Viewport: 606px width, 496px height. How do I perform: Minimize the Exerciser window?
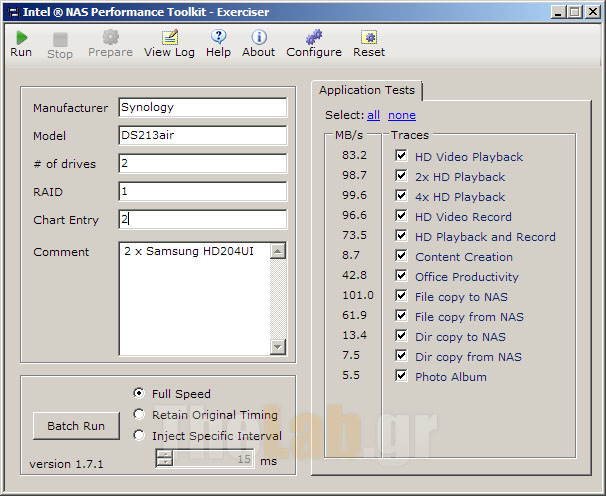coord(557,12)
